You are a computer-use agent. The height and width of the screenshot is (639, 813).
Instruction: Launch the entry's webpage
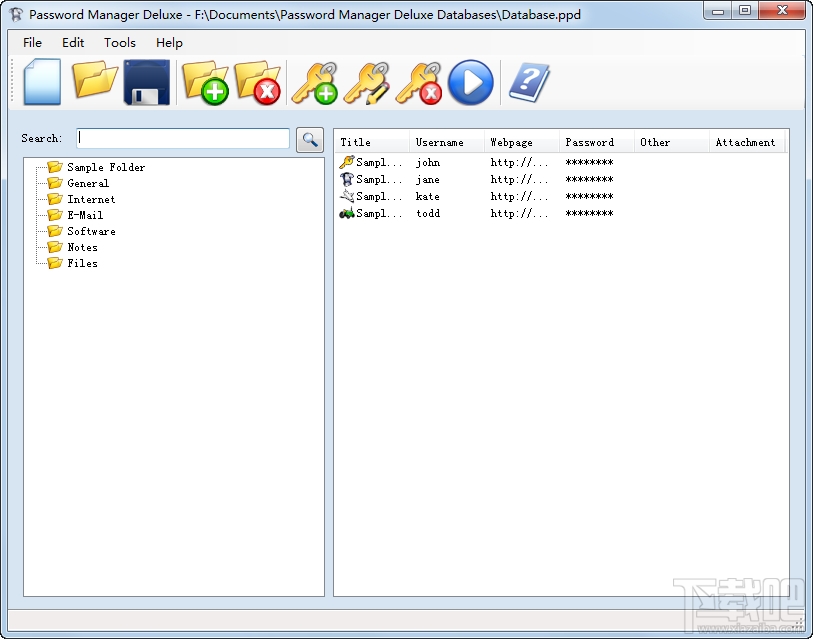point(470,83)
